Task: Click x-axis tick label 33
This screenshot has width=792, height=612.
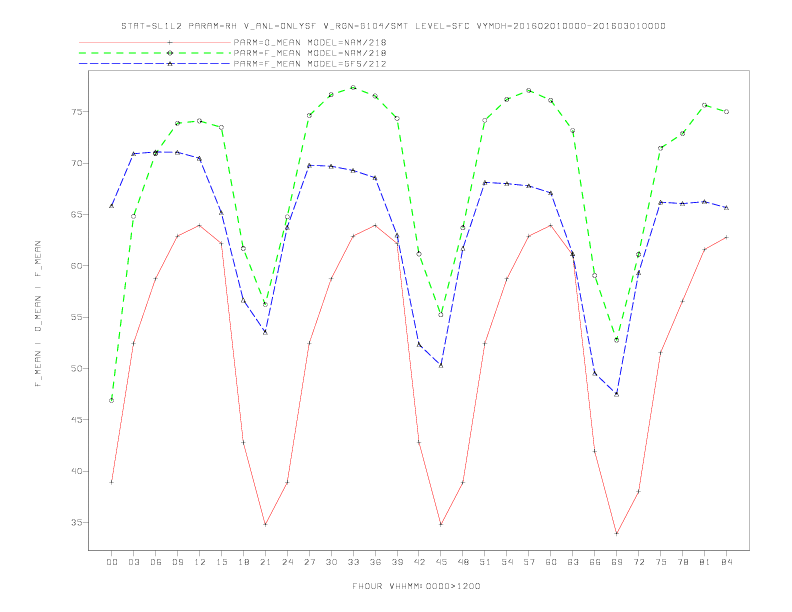Action: (x=353, y=562)
